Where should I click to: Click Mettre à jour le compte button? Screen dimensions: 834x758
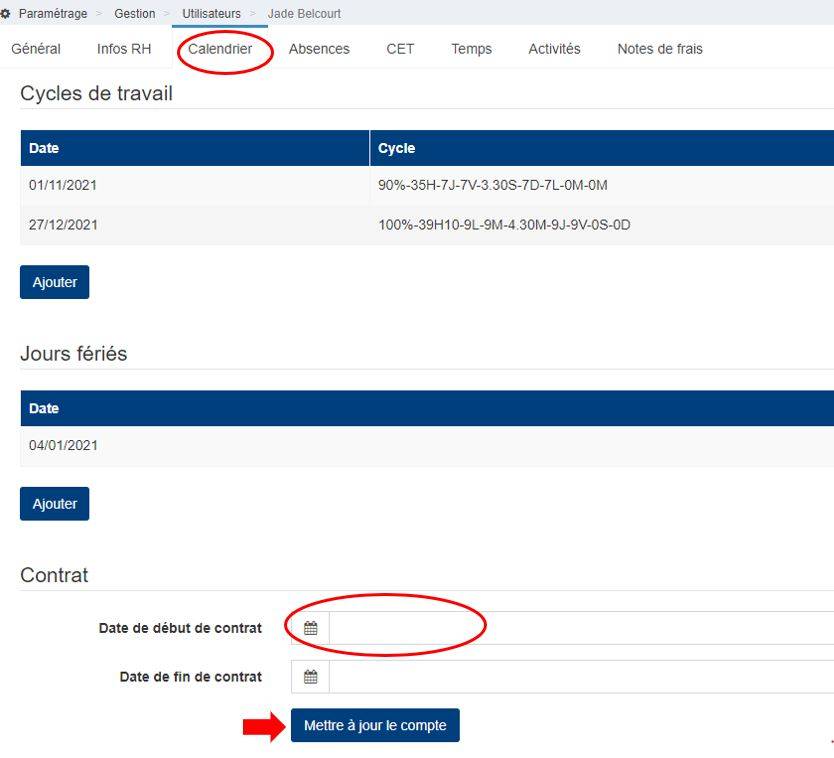375,725
